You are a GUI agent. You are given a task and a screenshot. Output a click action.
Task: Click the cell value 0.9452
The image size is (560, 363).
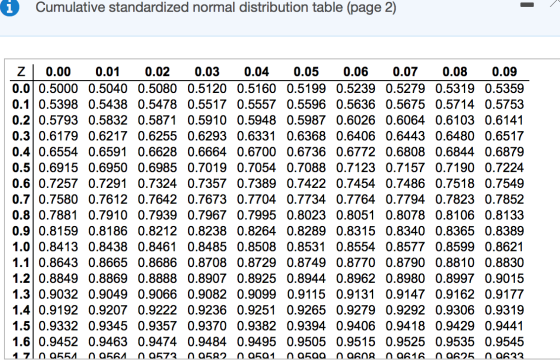58,342
